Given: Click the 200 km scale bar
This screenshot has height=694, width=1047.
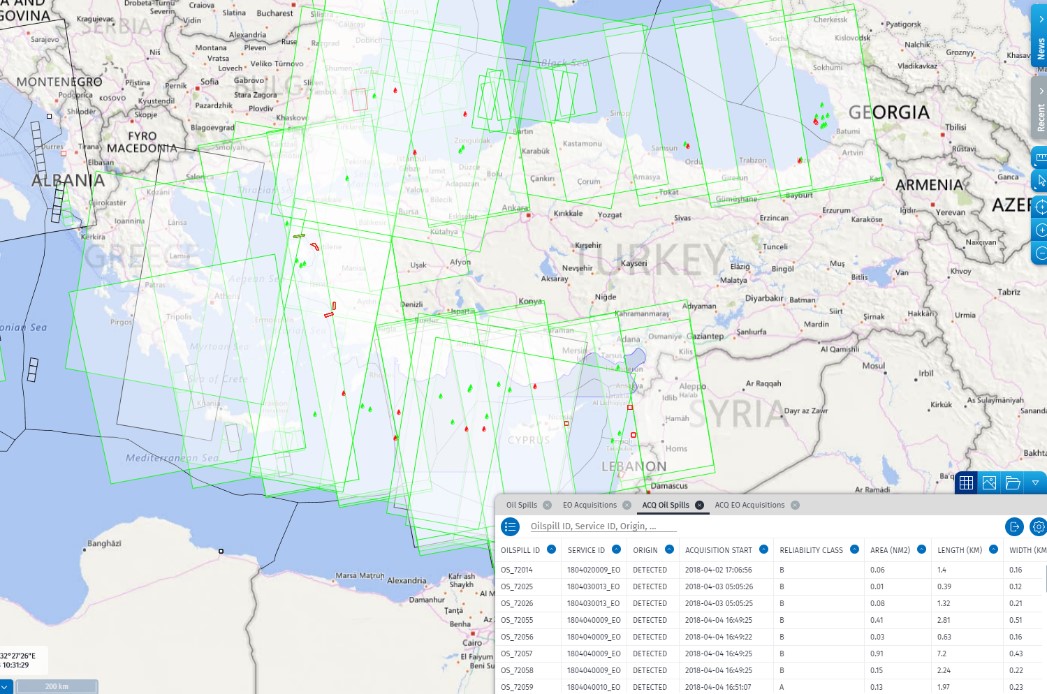Looking at the screenshot, I should coord(57,686).
